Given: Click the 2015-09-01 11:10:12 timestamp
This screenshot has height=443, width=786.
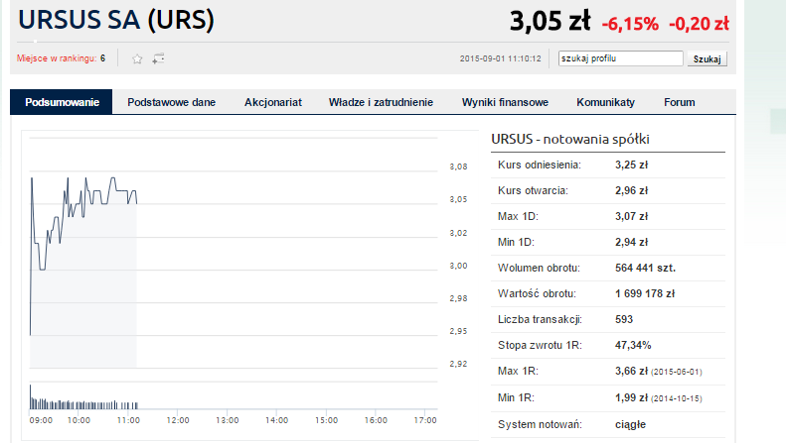Looking at the screenshot, I should click(x=500, y=59).
